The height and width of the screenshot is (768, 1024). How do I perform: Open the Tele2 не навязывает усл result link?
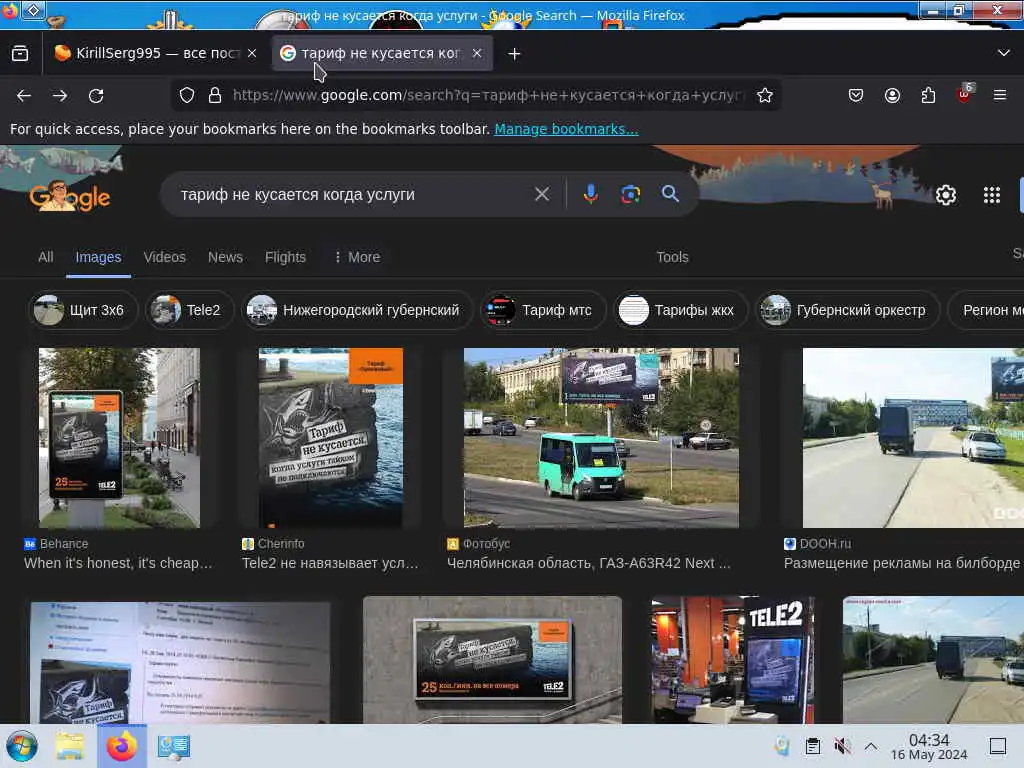[330, 563]
